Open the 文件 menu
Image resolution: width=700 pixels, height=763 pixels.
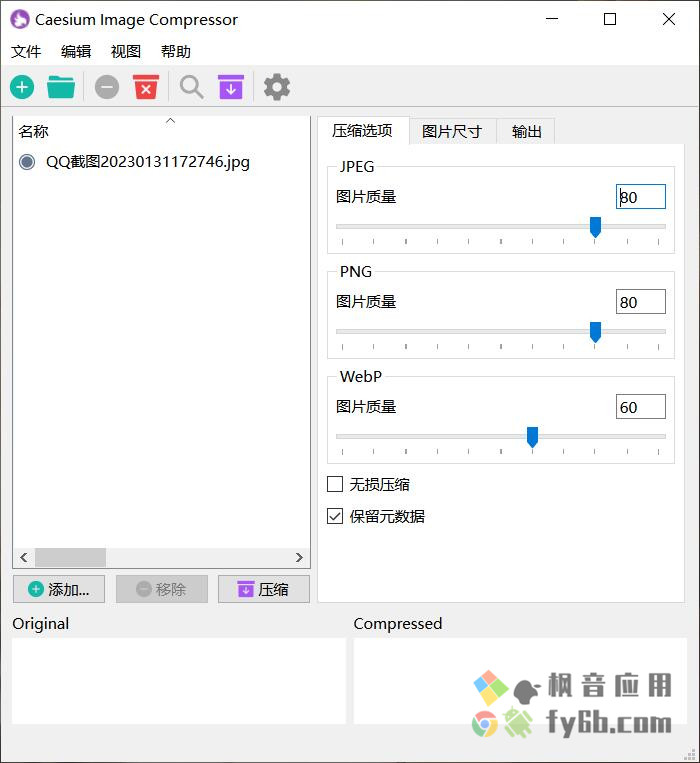click(x=26, y=51)
